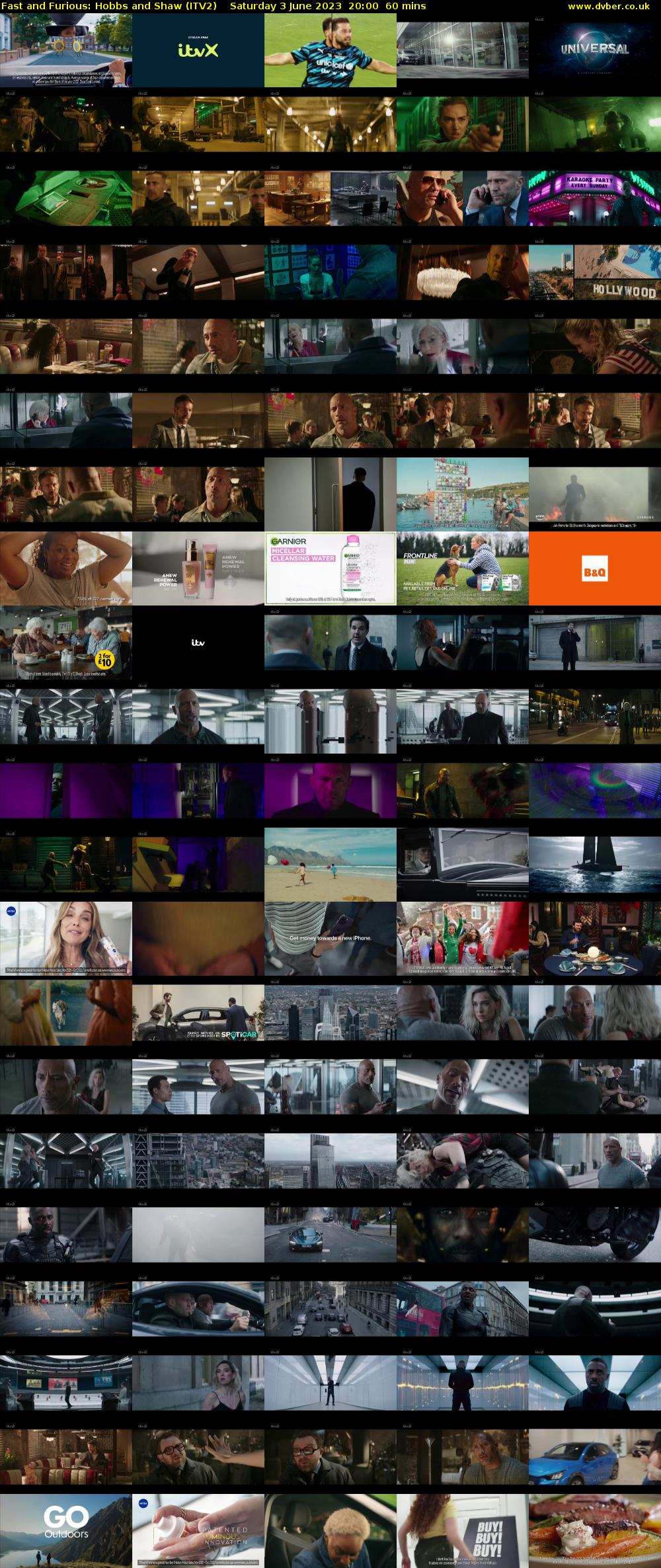Viewport: 661px width, 1568px height.
Task: Open the Garnier Micellar Cleansing Water thumbnail
Action: coord(330,568)
